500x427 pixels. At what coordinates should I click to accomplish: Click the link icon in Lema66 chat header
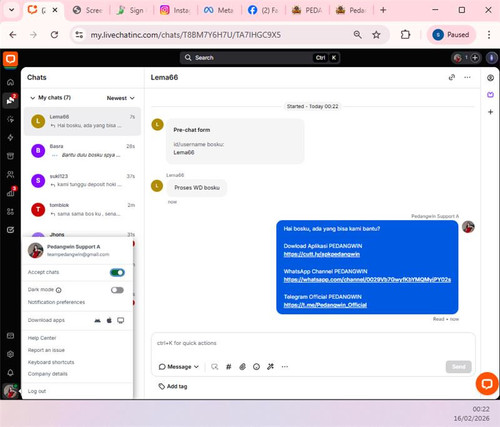[x=452, y=77]
